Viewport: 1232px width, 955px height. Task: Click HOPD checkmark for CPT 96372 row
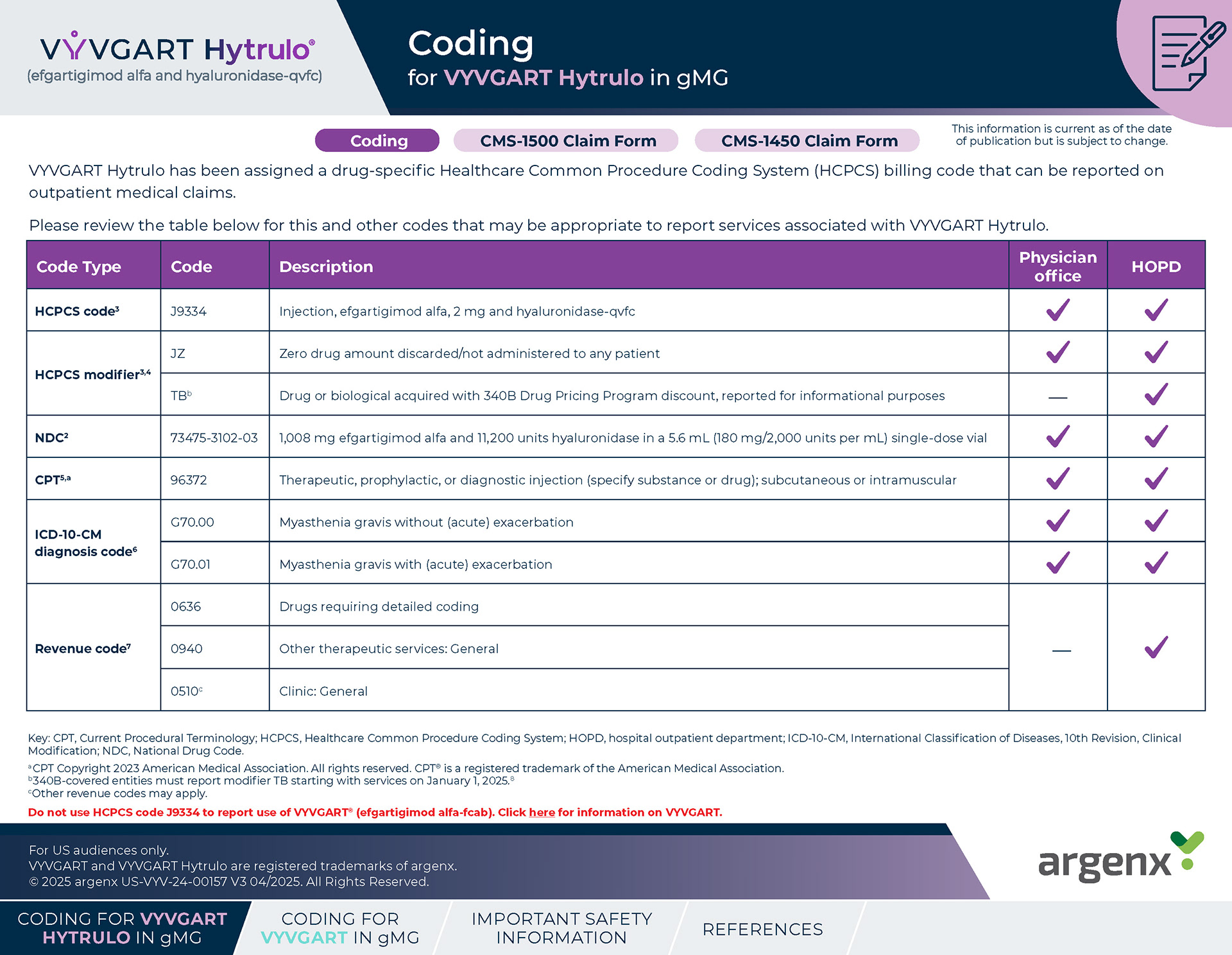[1156, 479]
